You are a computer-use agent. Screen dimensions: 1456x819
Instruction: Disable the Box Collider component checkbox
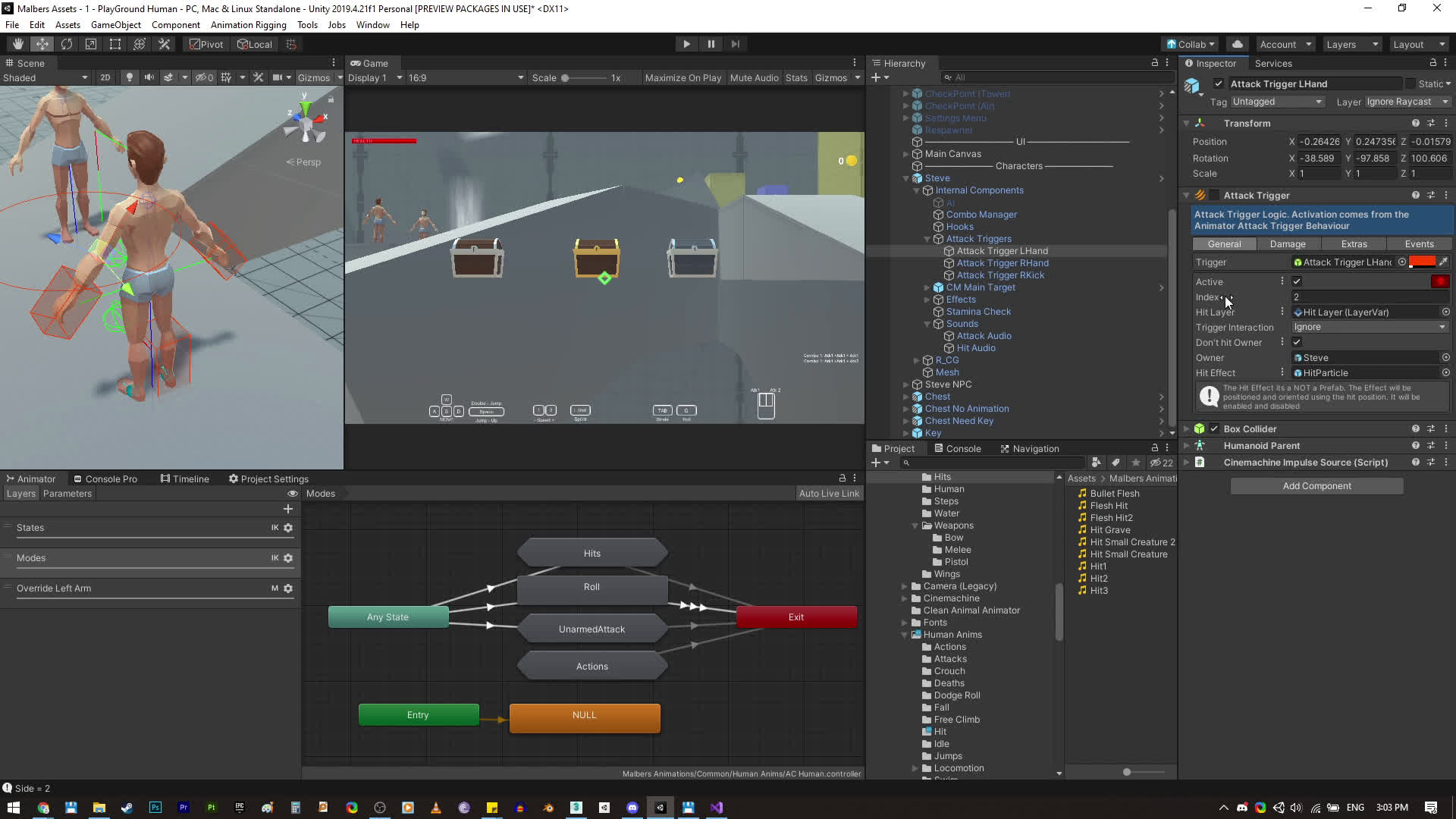click(1214, 429)
